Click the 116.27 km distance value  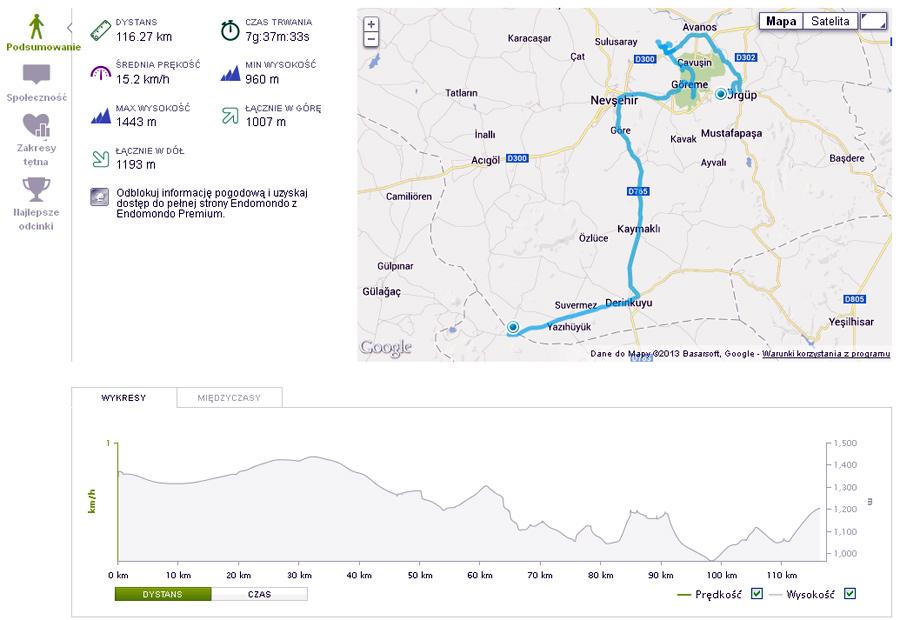point(143,37)
